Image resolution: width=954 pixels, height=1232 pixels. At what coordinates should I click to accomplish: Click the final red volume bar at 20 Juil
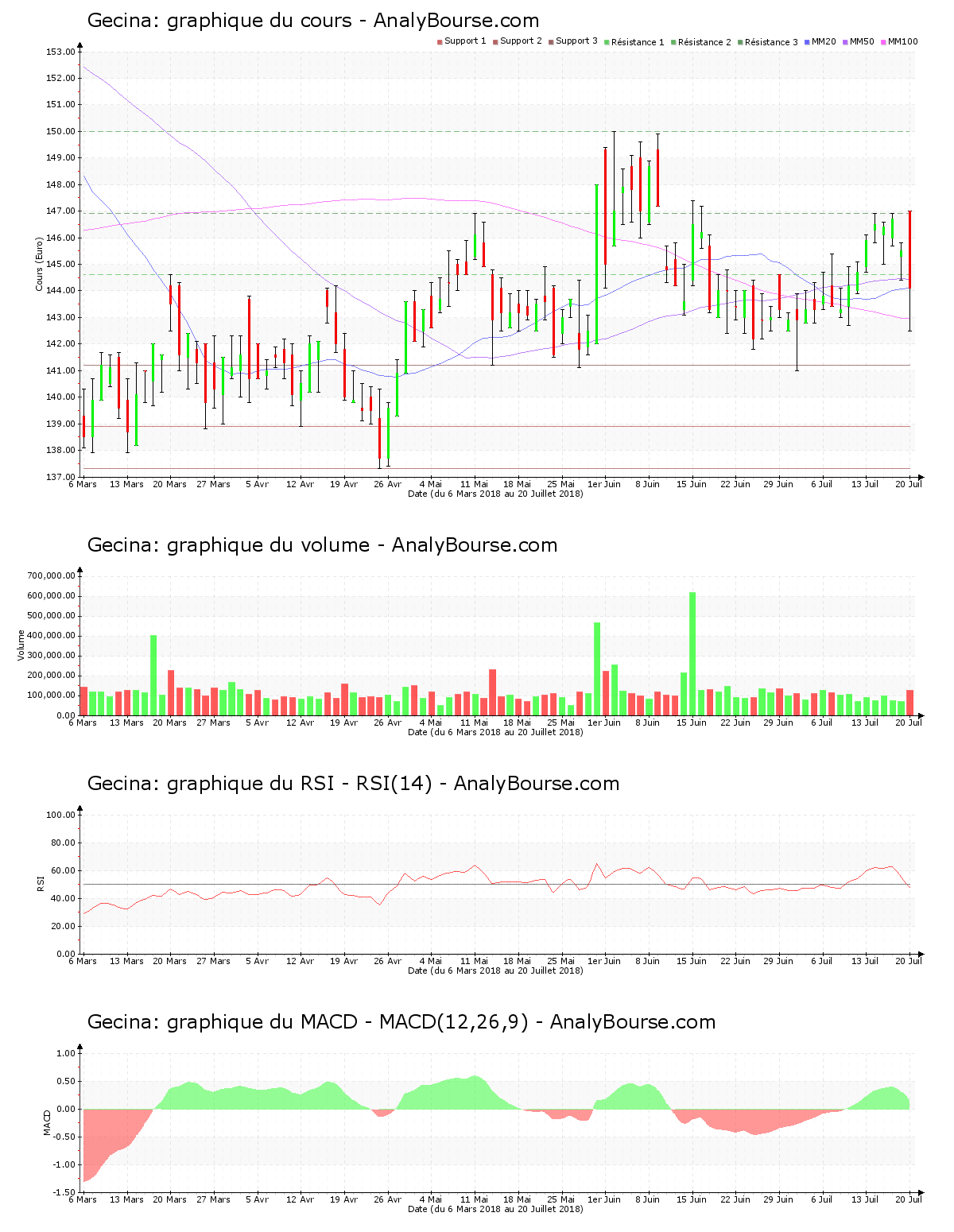(x=910, y=703)
